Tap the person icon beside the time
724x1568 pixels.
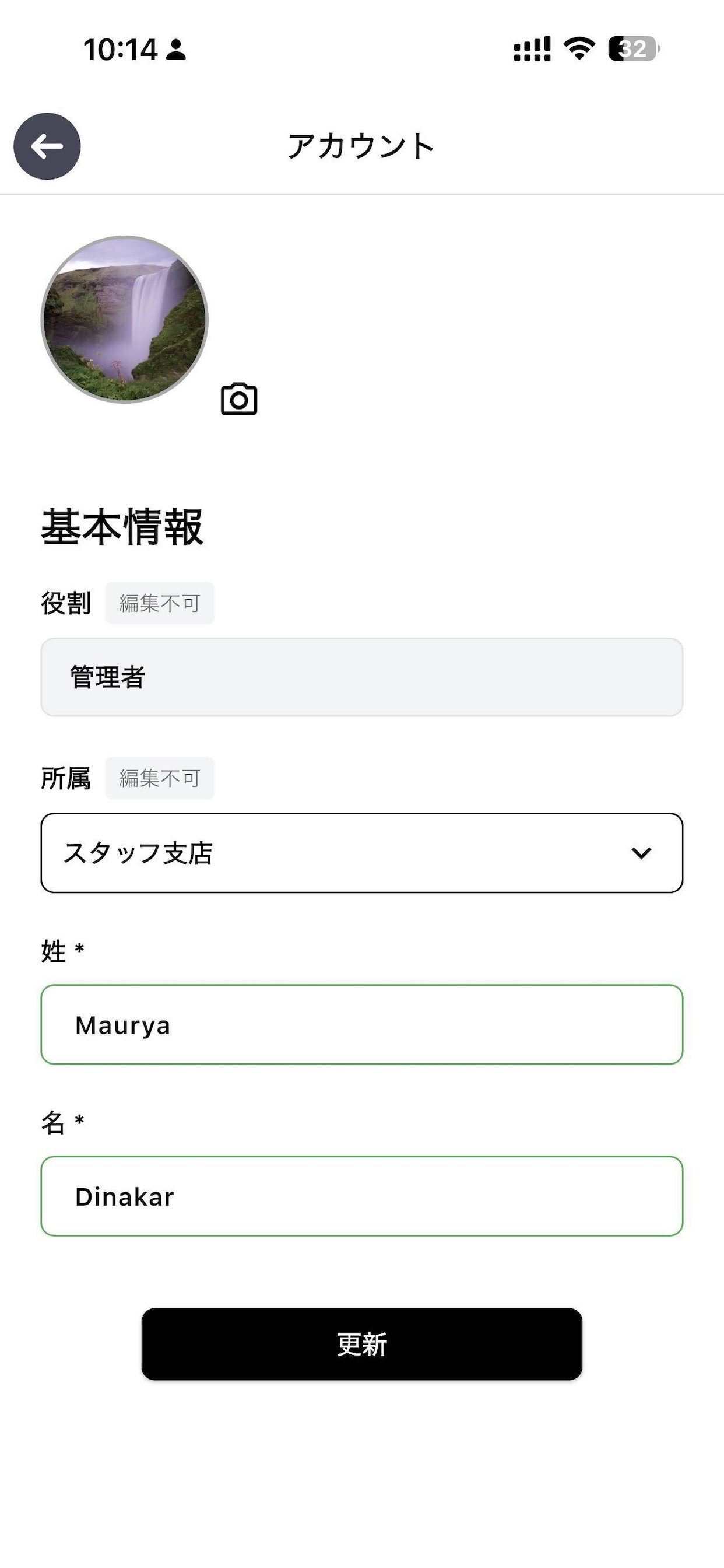click(x=177, y=50)
